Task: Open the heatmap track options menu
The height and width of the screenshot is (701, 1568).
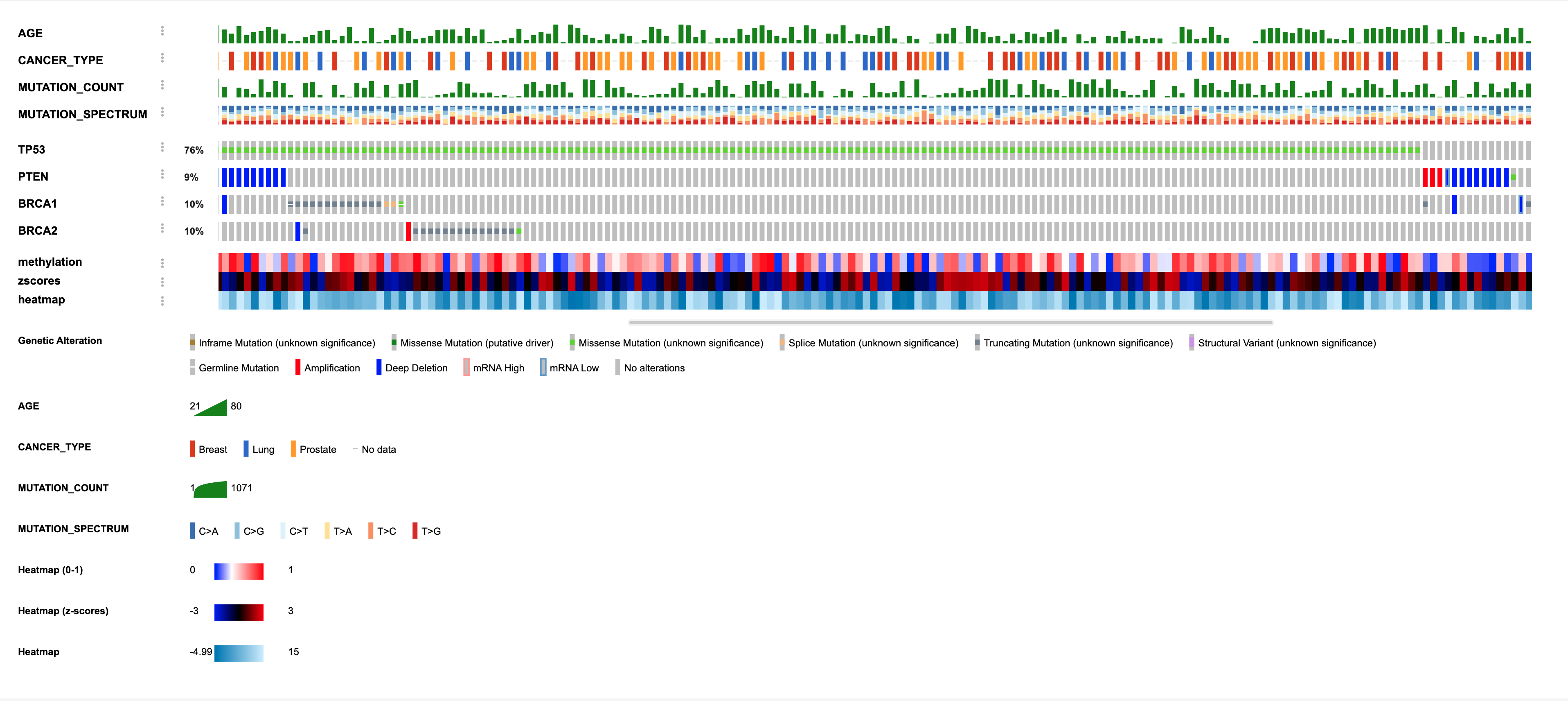Action: pos(162,301)
